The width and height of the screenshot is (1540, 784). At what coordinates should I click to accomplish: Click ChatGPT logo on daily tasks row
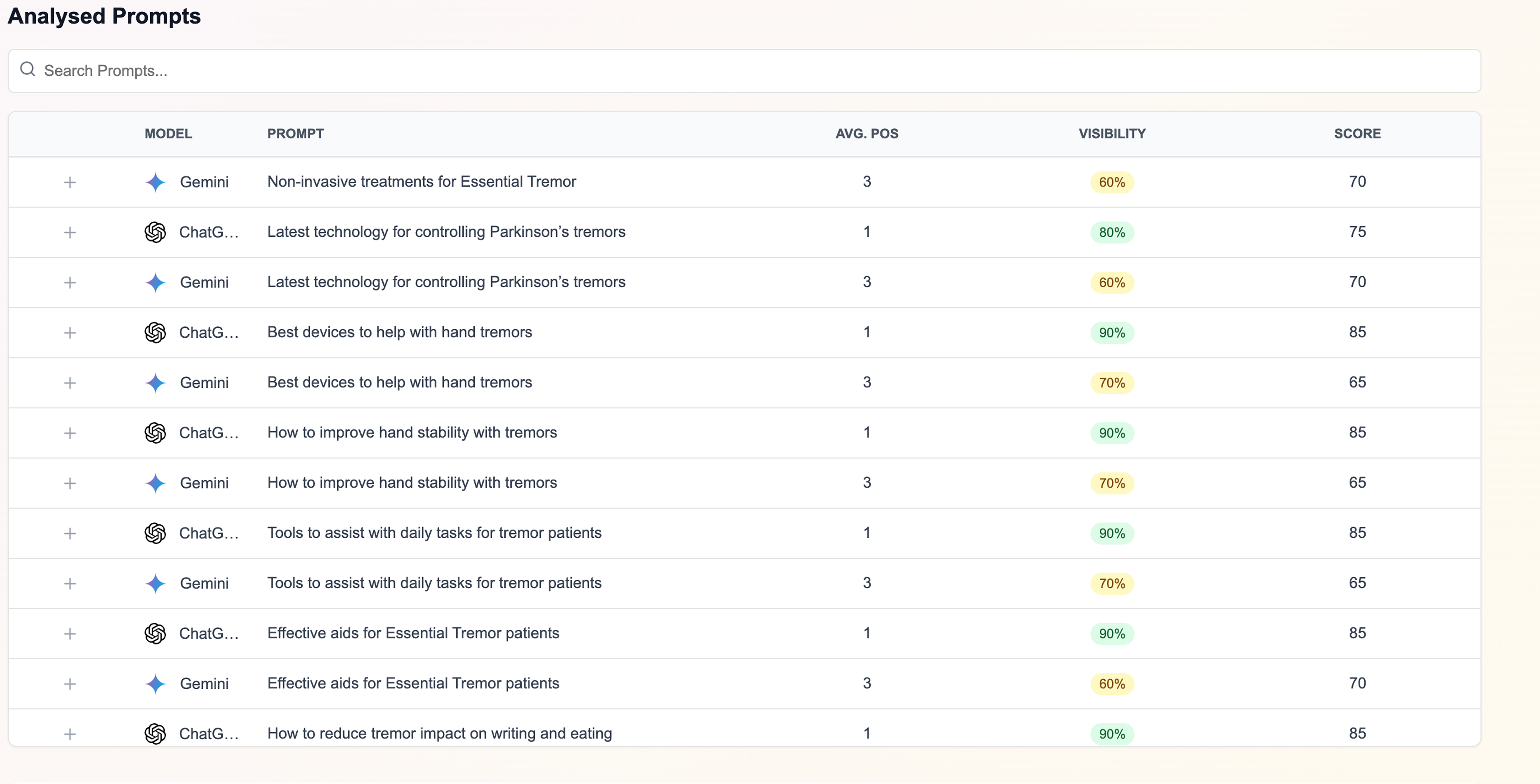click(155, 533)
